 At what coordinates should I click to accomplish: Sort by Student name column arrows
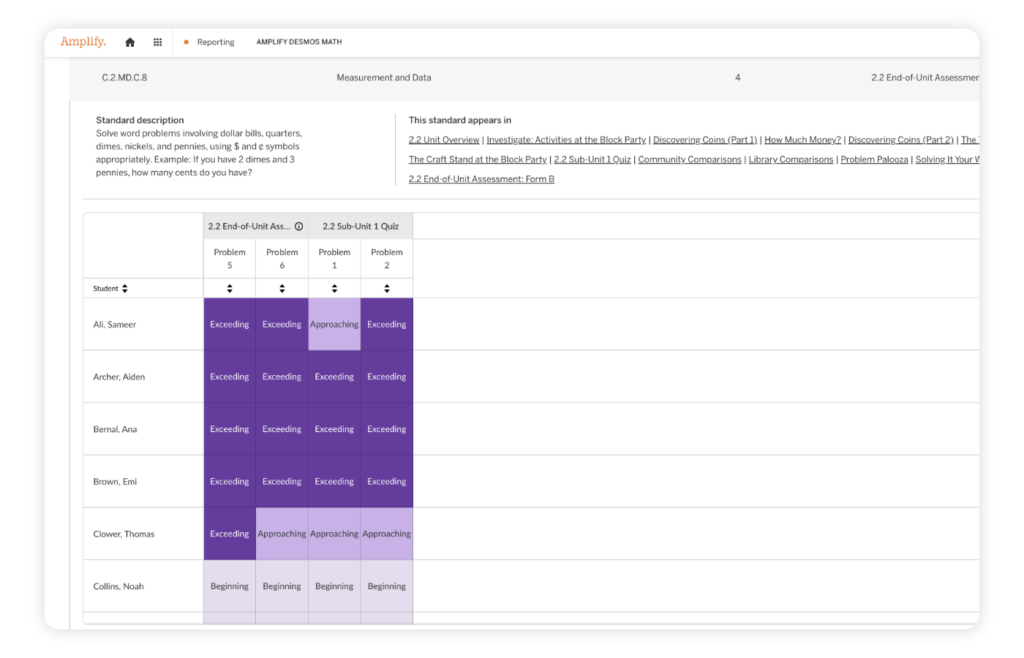point(125,288)
